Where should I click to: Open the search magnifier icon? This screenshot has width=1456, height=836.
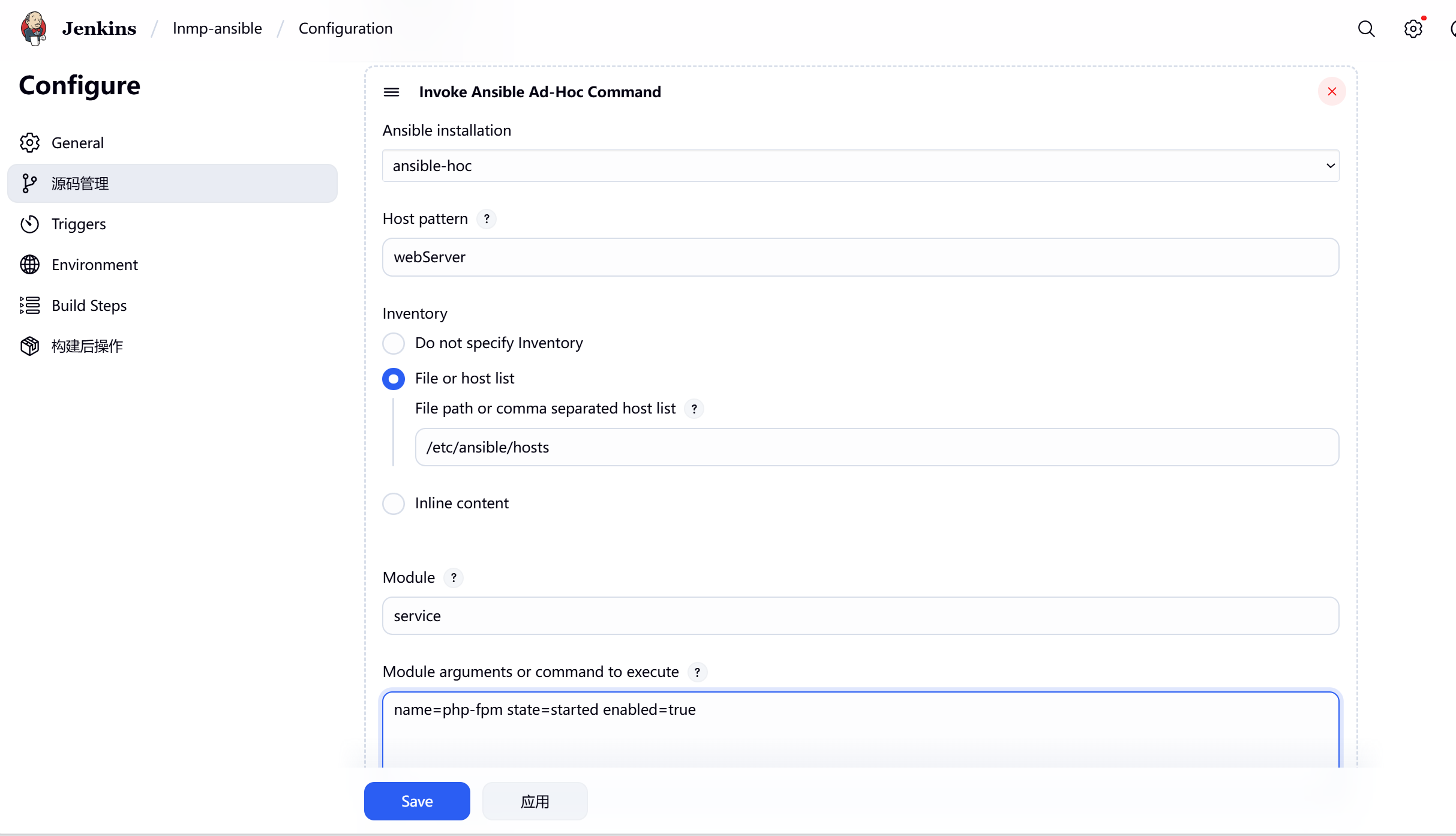(1366, 29)
